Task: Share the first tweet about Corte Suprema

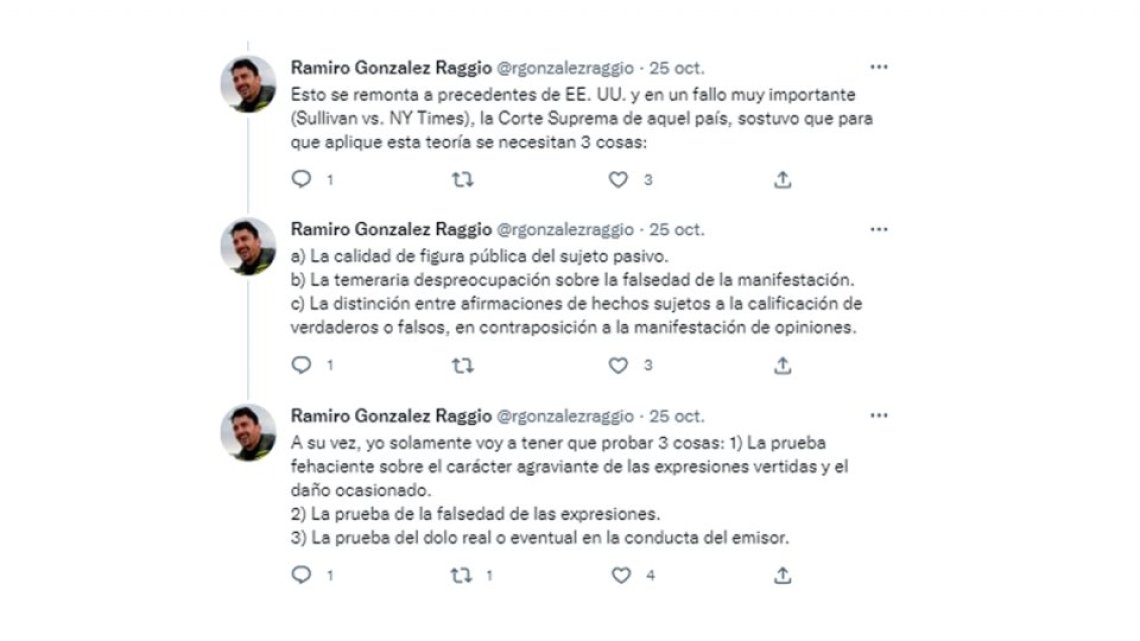Action: (x=783, y=180)
